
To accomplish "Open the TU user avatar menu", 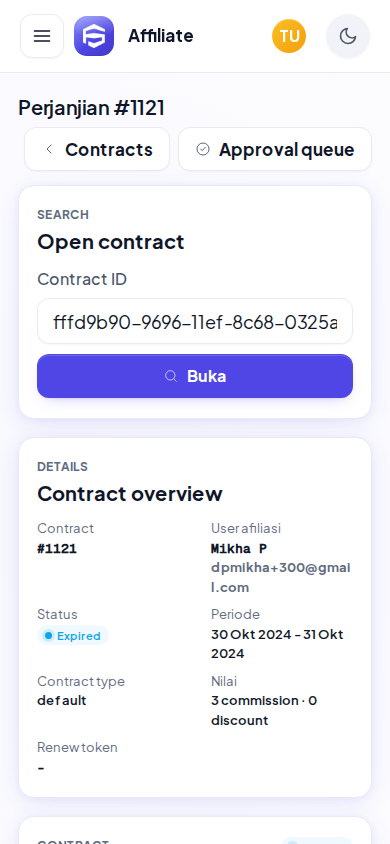I will click(x=289, y=36).
